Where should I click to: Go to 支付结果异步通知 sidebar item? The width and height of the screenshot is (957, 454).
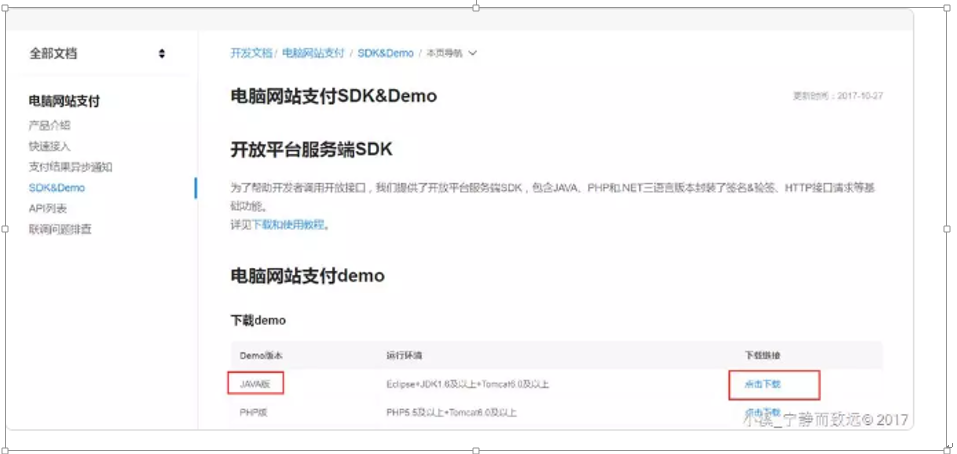tap(70, 167)
